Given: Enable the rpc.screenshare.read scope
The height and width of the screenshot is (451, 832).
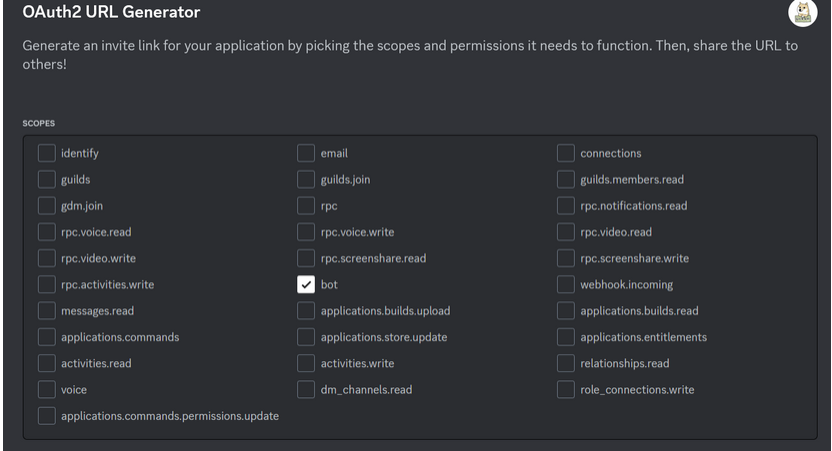Looking at the screenshot, I should [306, 258].
